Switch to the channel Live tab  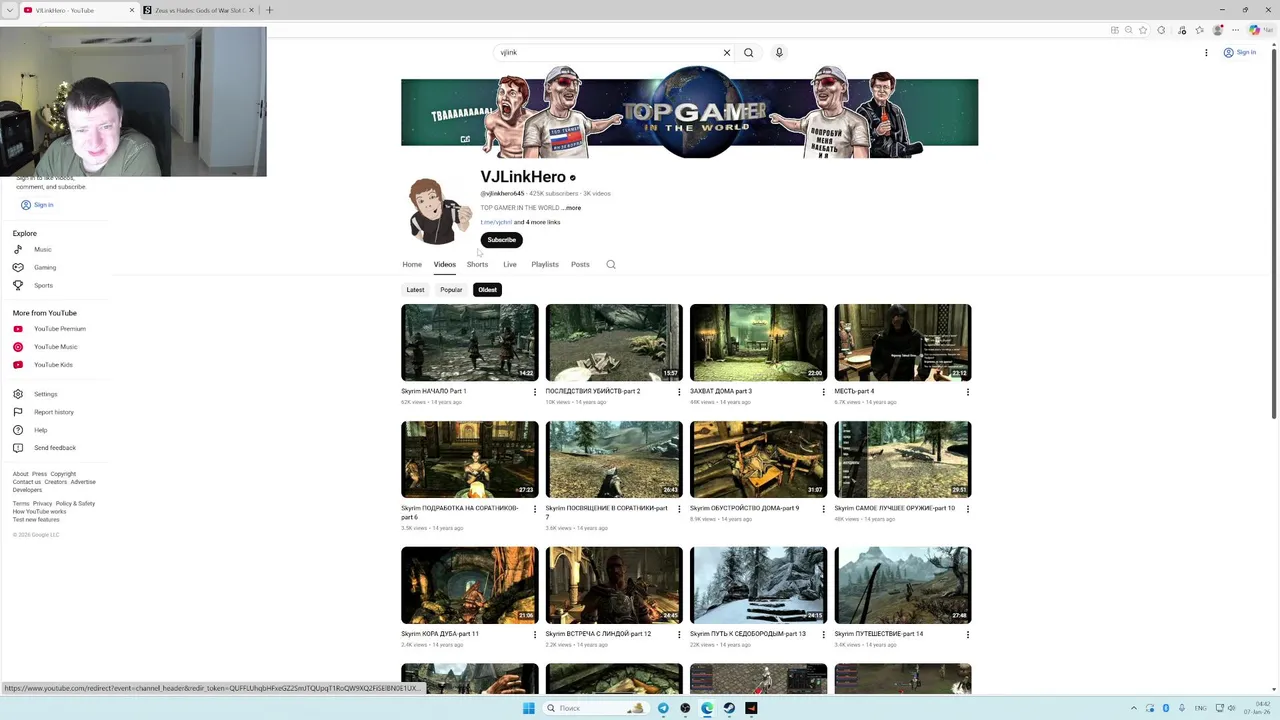click(x=510, y=264)
